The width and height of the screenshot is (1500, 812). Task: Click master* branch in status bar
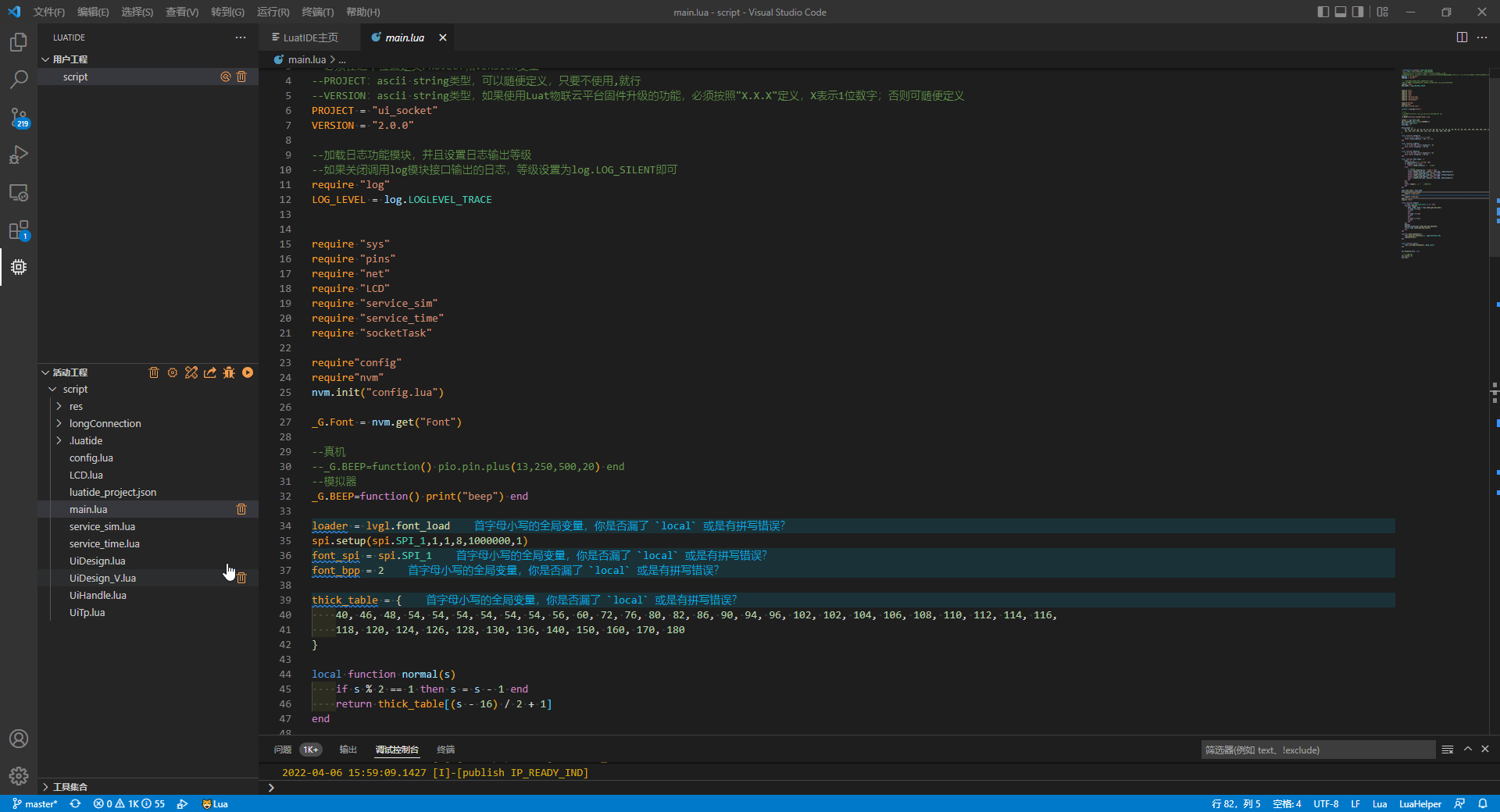click(35, 803)
